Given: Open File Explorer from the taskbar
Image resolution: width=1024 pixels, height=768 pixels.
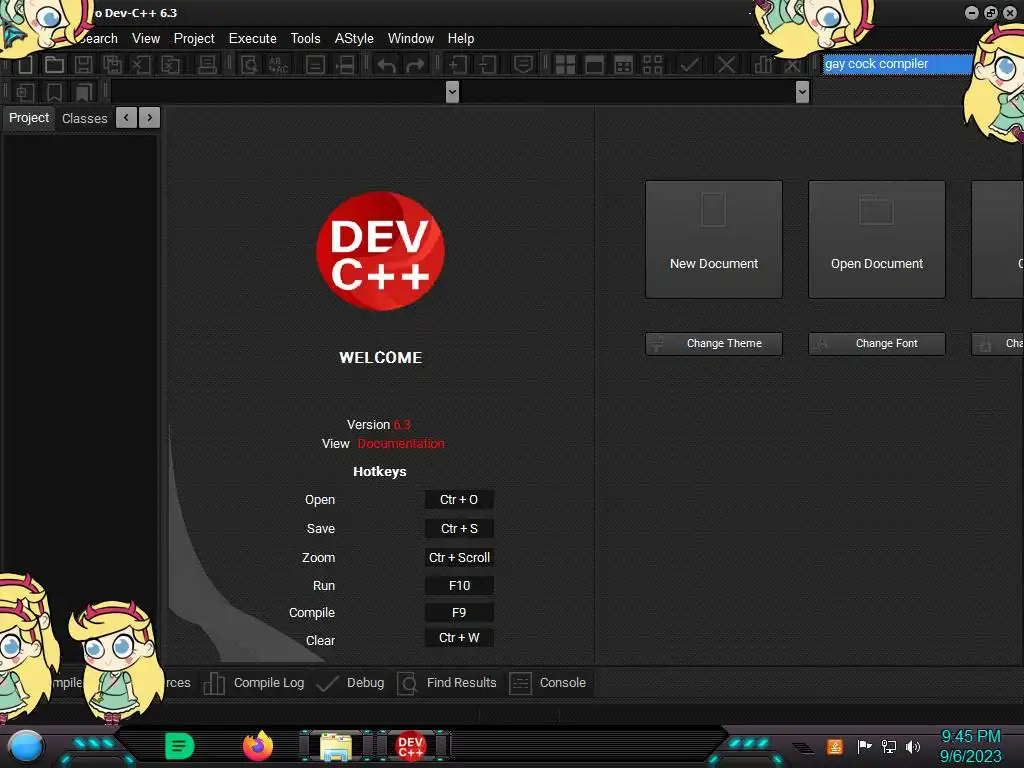Looking at the screenshot, I should point(336,746).
